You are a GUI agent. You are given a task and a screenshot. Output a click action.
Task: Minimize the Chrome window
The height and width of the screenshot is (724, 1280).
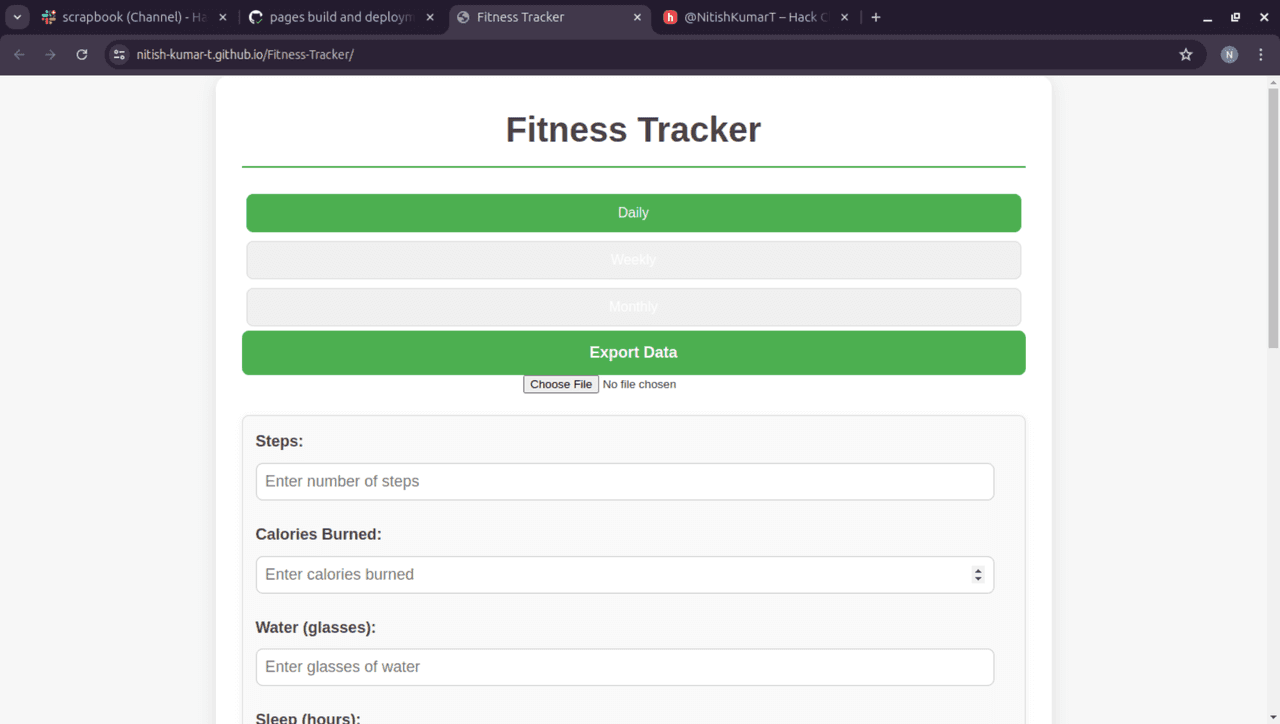click(1207, 17)
